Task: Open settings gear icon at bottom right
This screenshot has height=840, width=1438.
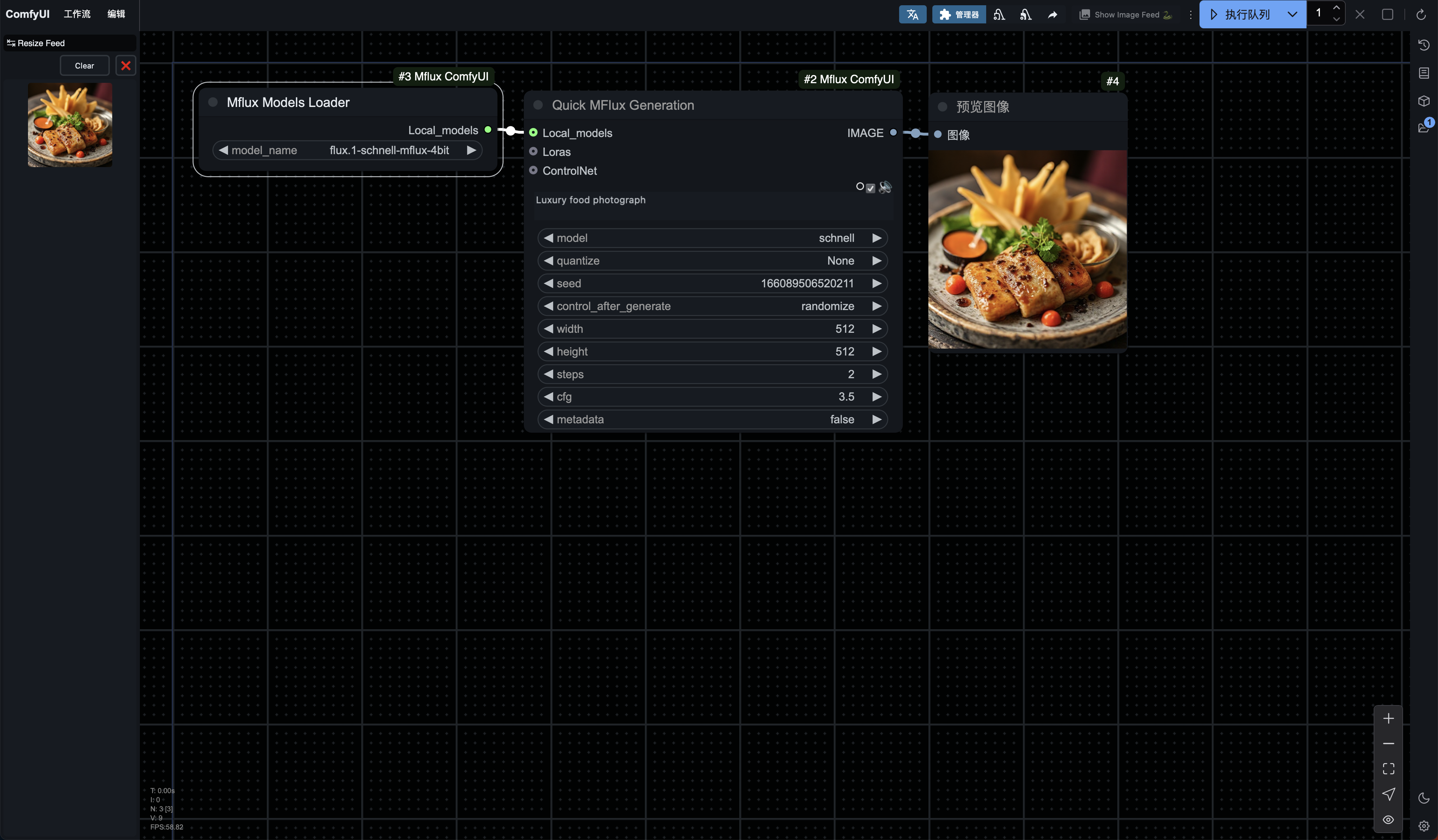Action: (1423, 826)
